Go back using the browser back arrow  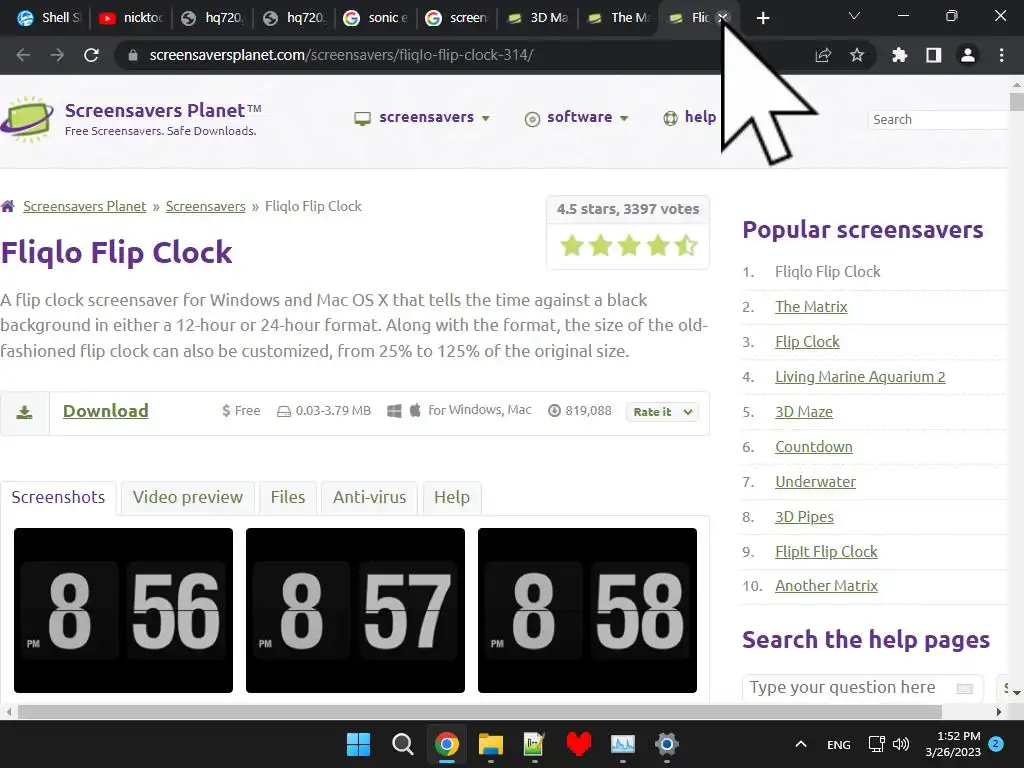pyautogui.click(x=23, y=55)
